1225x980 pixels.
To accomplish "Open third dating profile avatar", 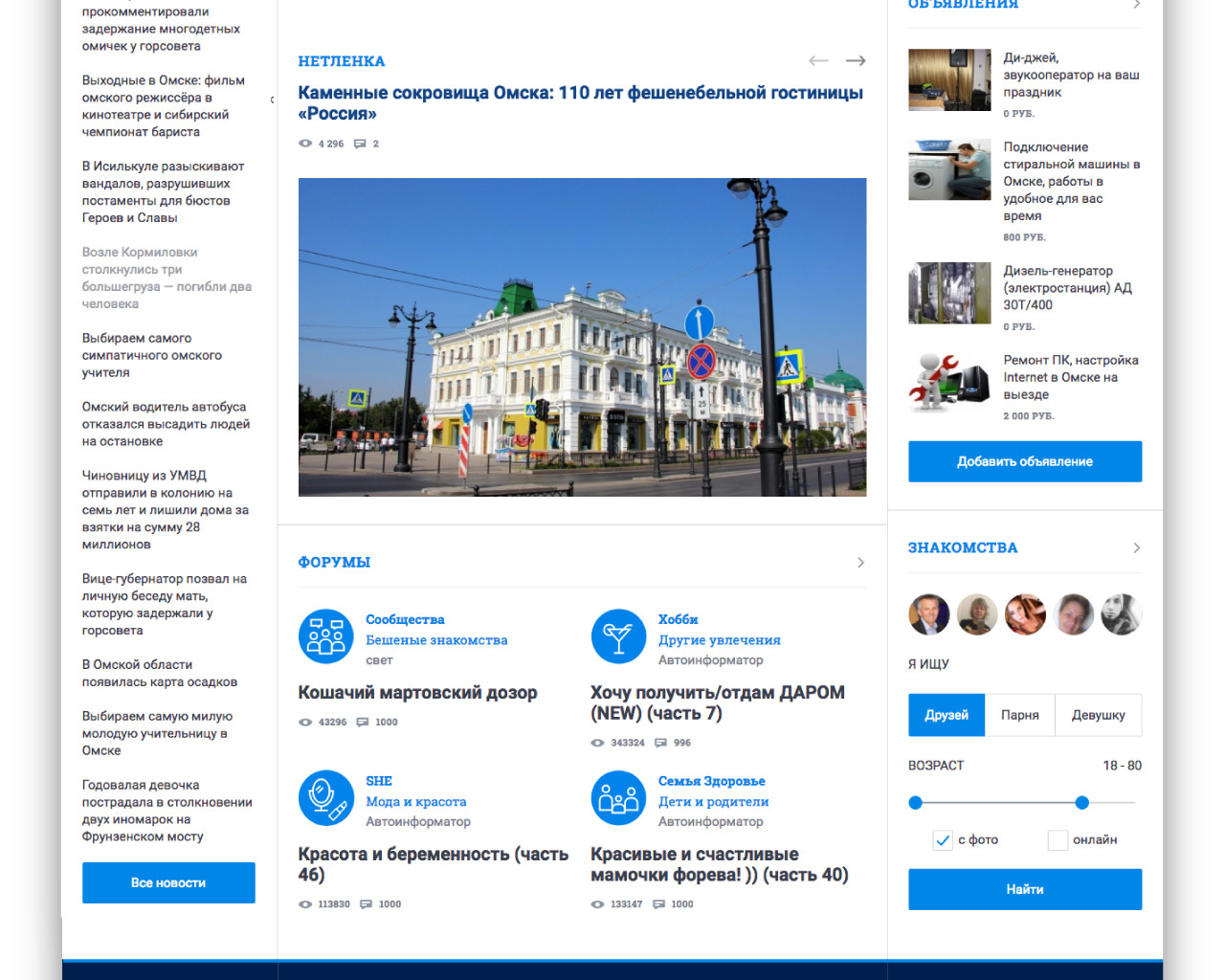I will point(1025,614).
